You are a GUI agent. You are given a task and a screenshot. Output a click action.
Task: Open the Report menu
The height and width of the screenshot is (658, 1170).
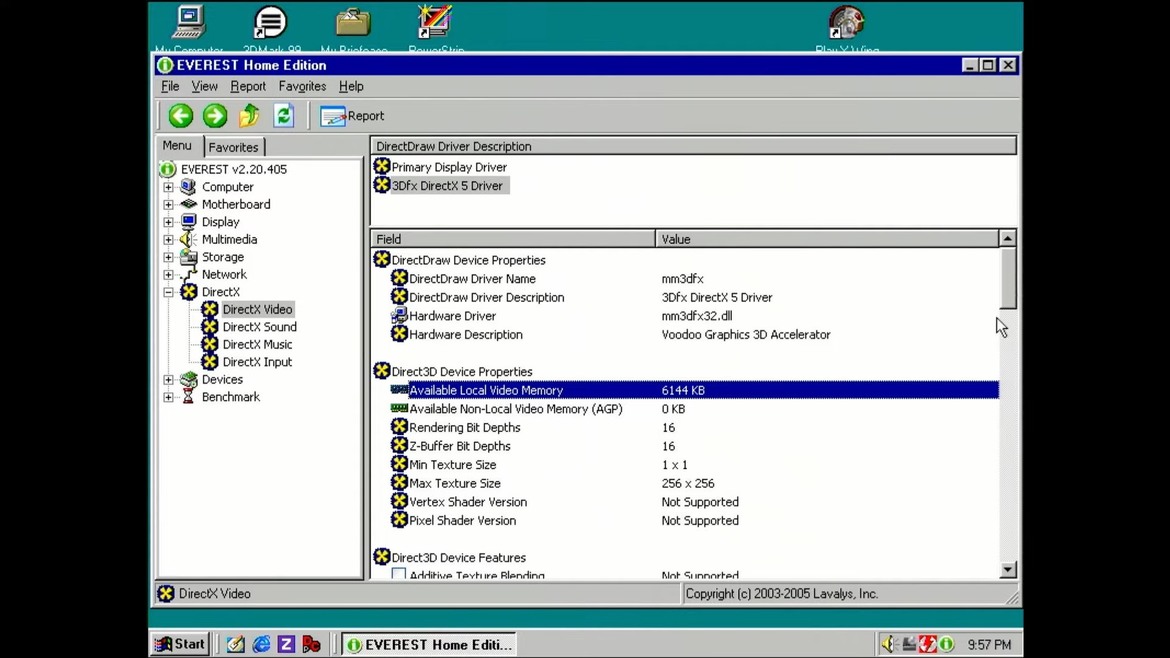coord(248,87)
